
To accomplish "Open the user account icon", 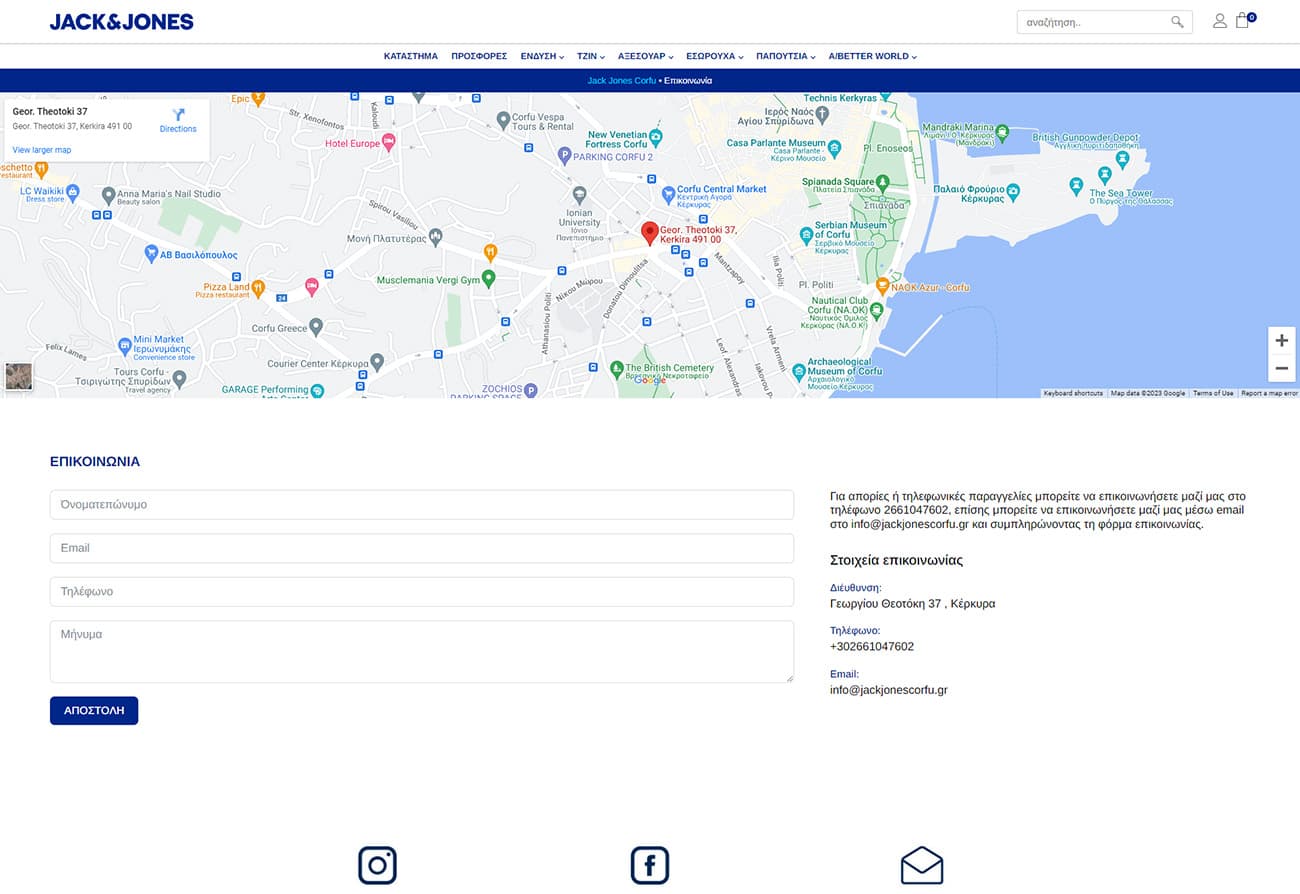I will (1219, 21).
